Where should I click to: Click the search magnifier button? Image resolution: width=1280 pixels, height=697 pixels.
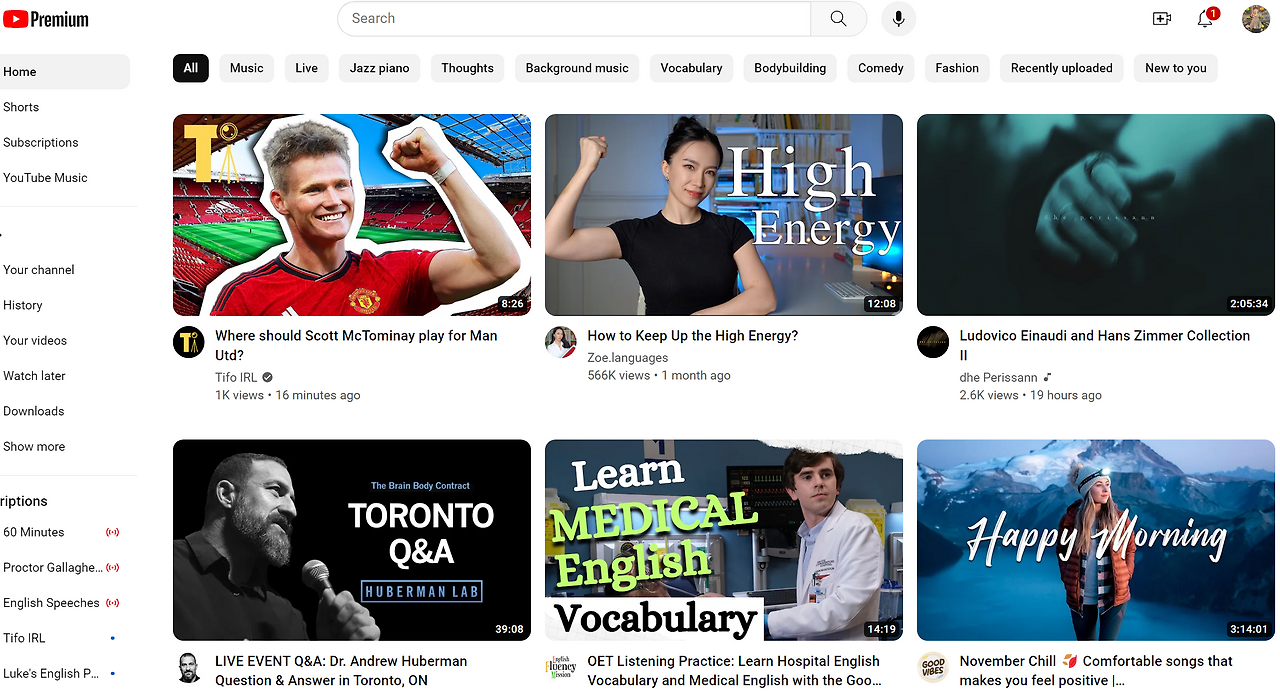click(838, 18)
